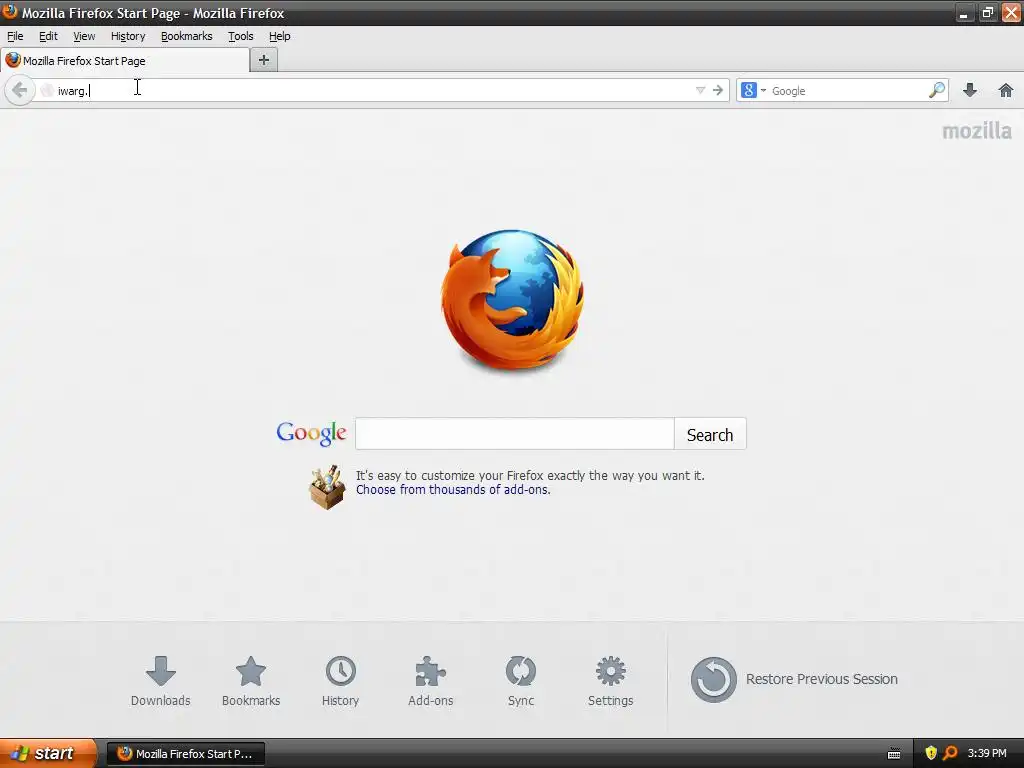The image size is (1024, 768).
Task: Click the site identity icon in address bar
Action: (47, 90)
